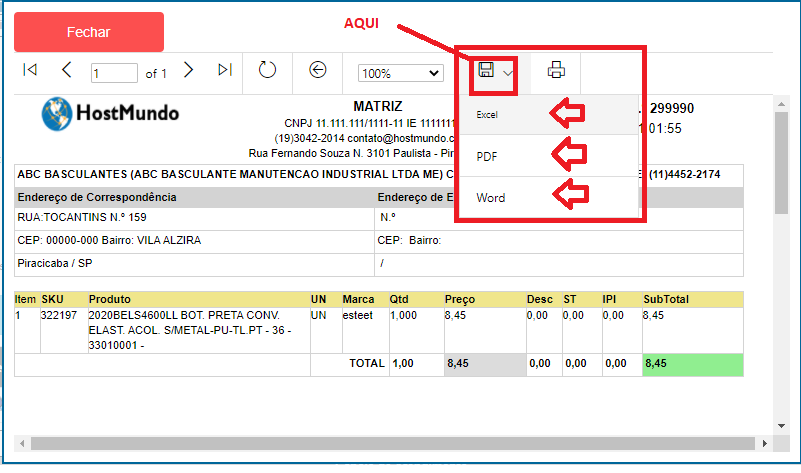Screen dimensions: 801x473
Task: Click the horizontal scrollbar left arrow
Action: pyautogui.click(x=22, y=443)
